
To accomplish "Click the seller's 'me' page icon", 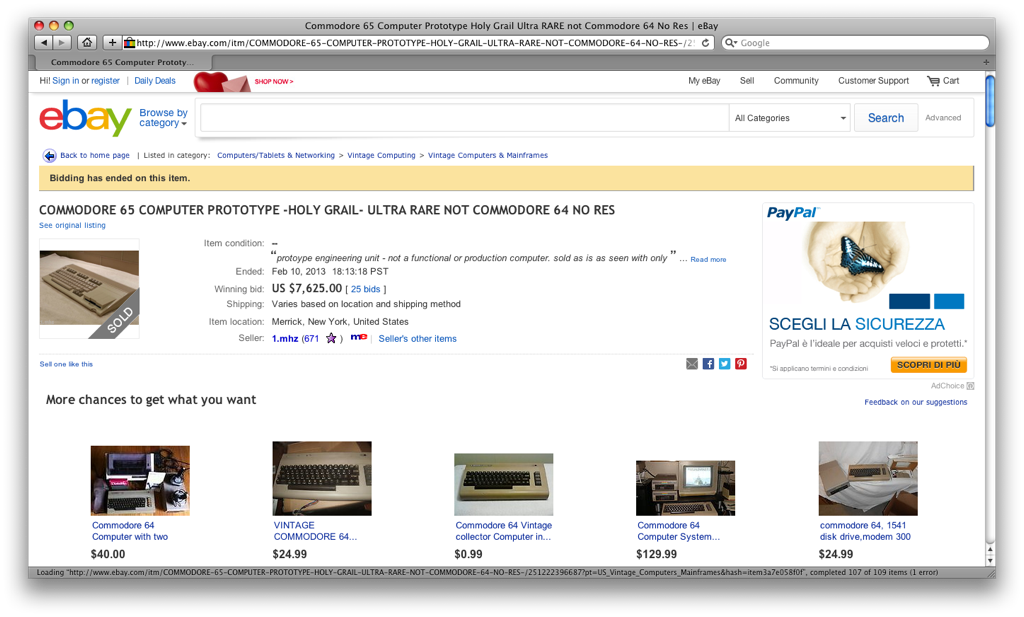I will tap(359, 338).
